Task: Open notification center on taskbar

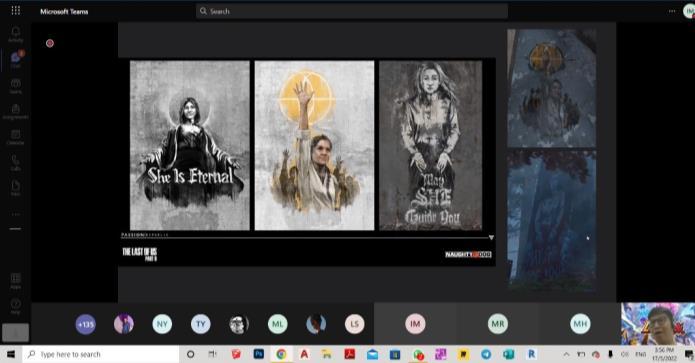Action: tap(688, 354)
